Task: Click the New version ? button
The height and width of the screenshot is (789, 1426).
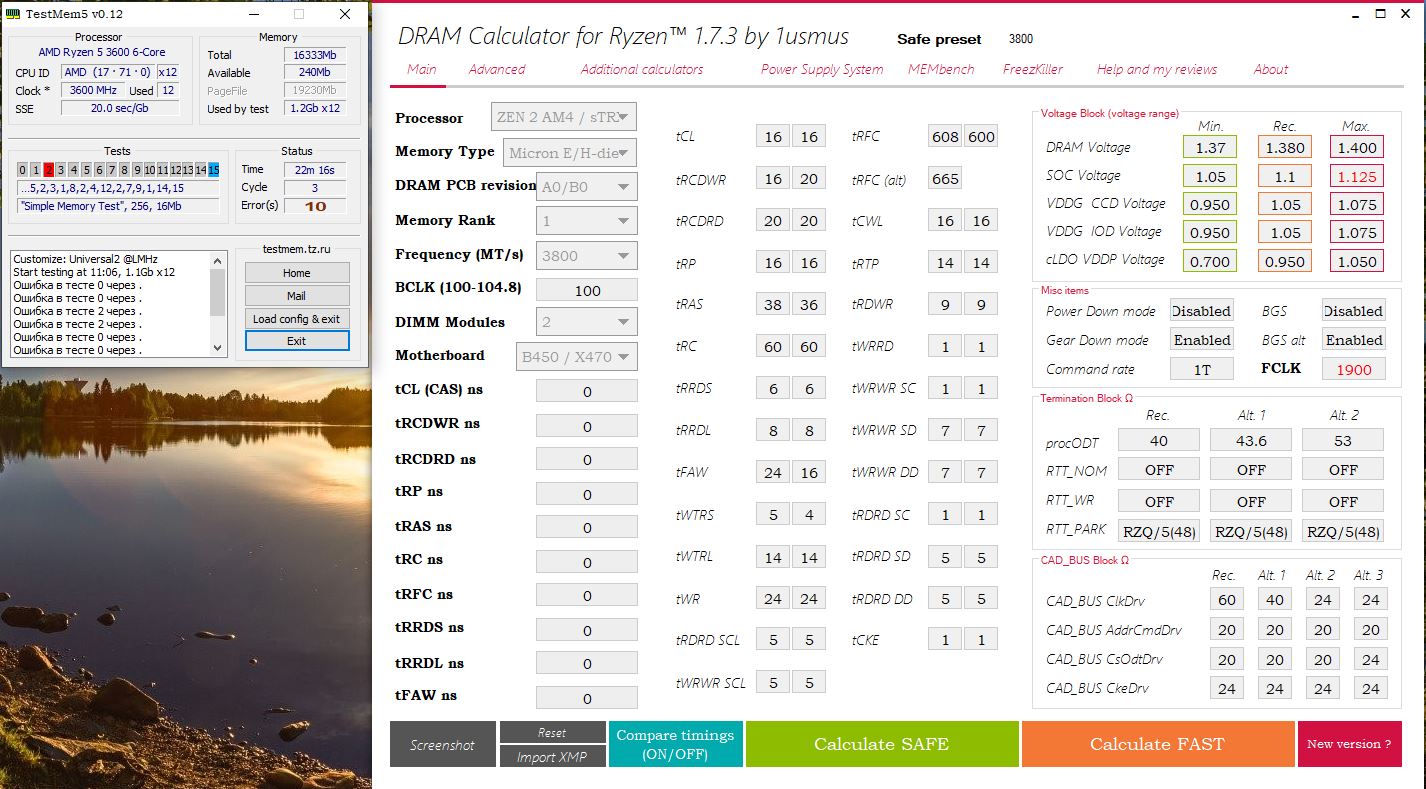Action: click(1349, 744)
